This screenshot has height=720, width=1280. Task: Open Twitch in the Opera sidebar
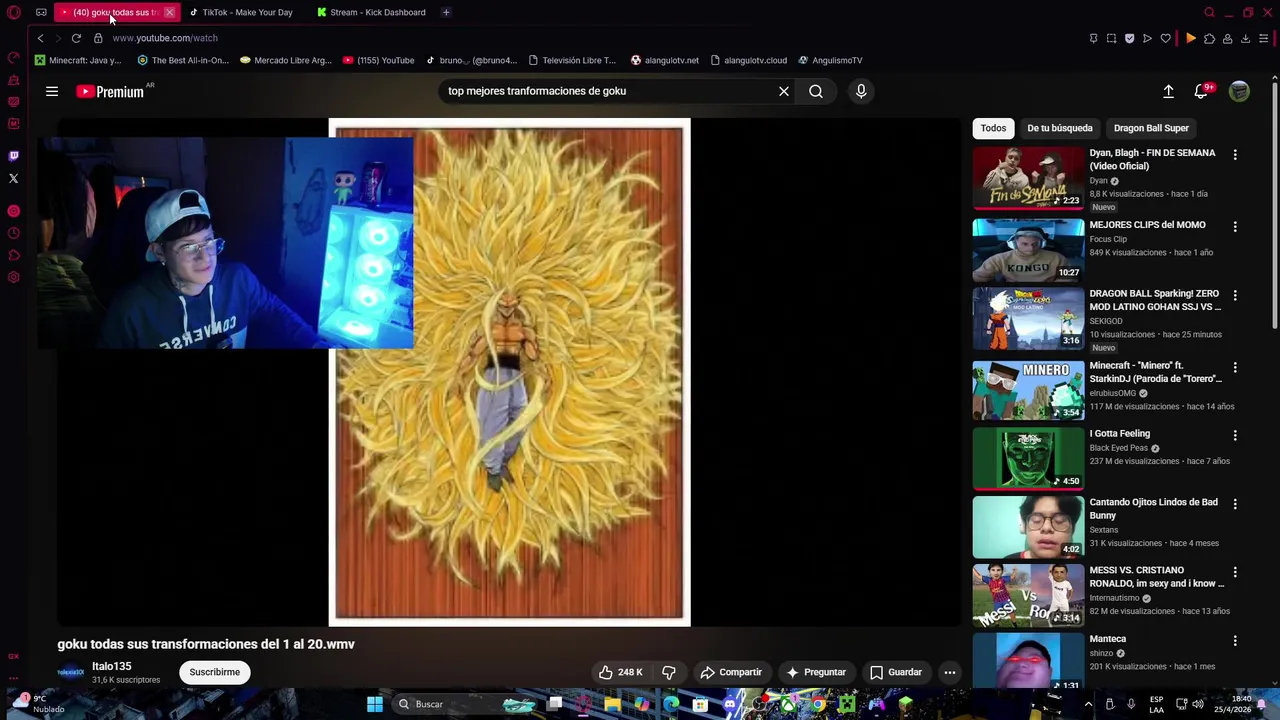click(x=13, y=156)
